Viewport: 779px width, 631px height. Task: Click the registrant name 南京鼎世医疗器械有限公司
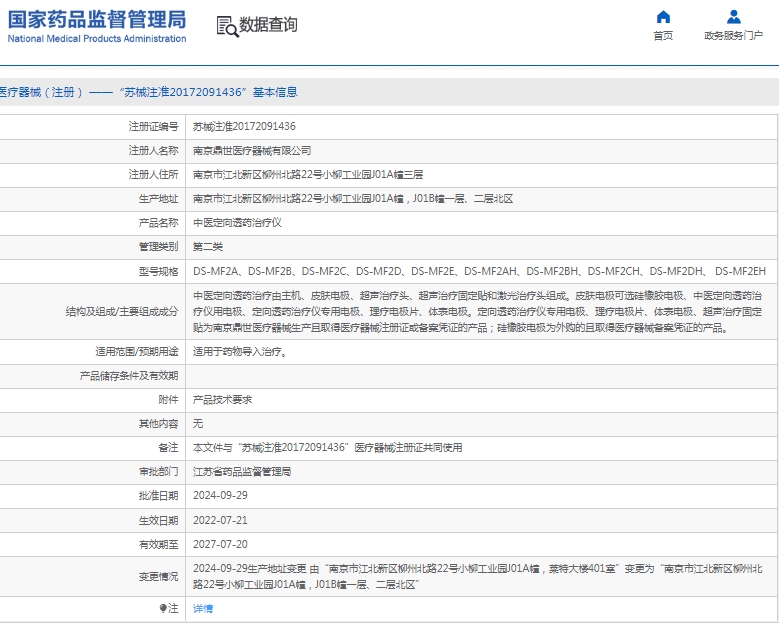252,151
